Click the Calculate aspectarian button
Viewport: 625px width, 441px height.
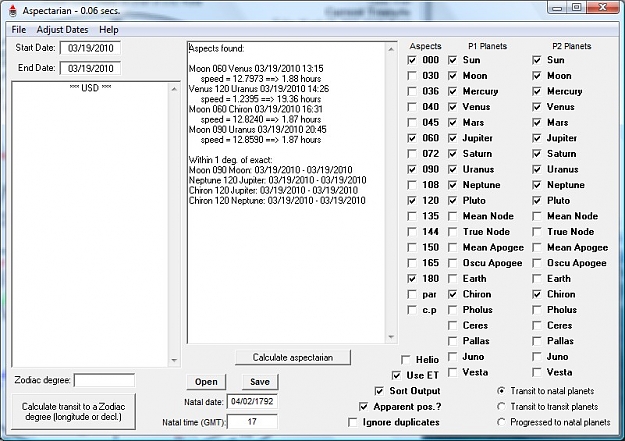click(293, 357)
